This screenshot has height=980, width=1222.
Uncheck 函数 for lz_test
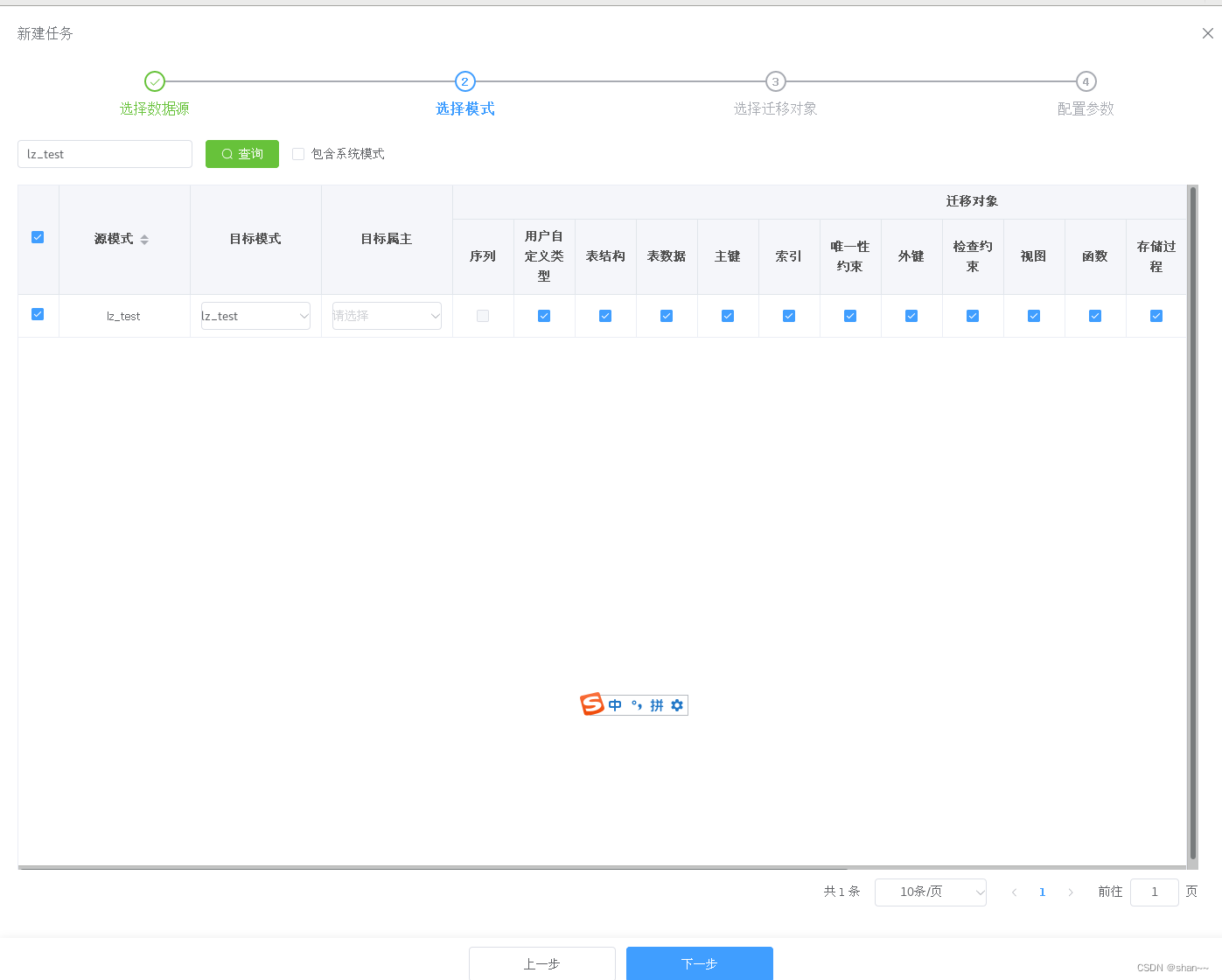tap(1095, 316)
